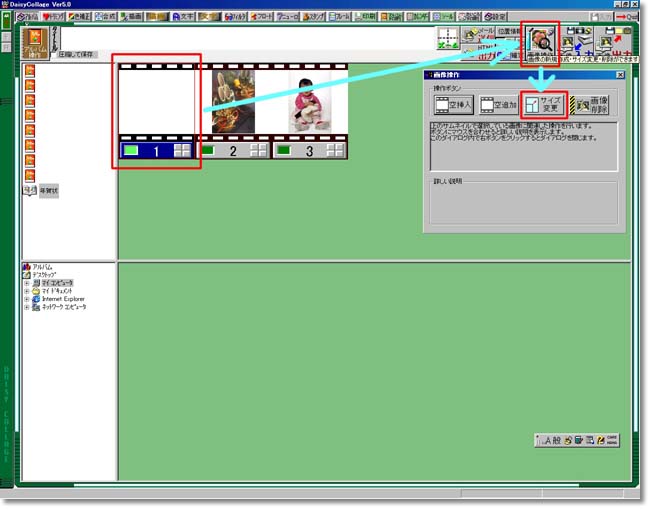Click 空追加 add-blank button in dialog
The width and height of the screenshot is (650, 510).
point(499,105)
